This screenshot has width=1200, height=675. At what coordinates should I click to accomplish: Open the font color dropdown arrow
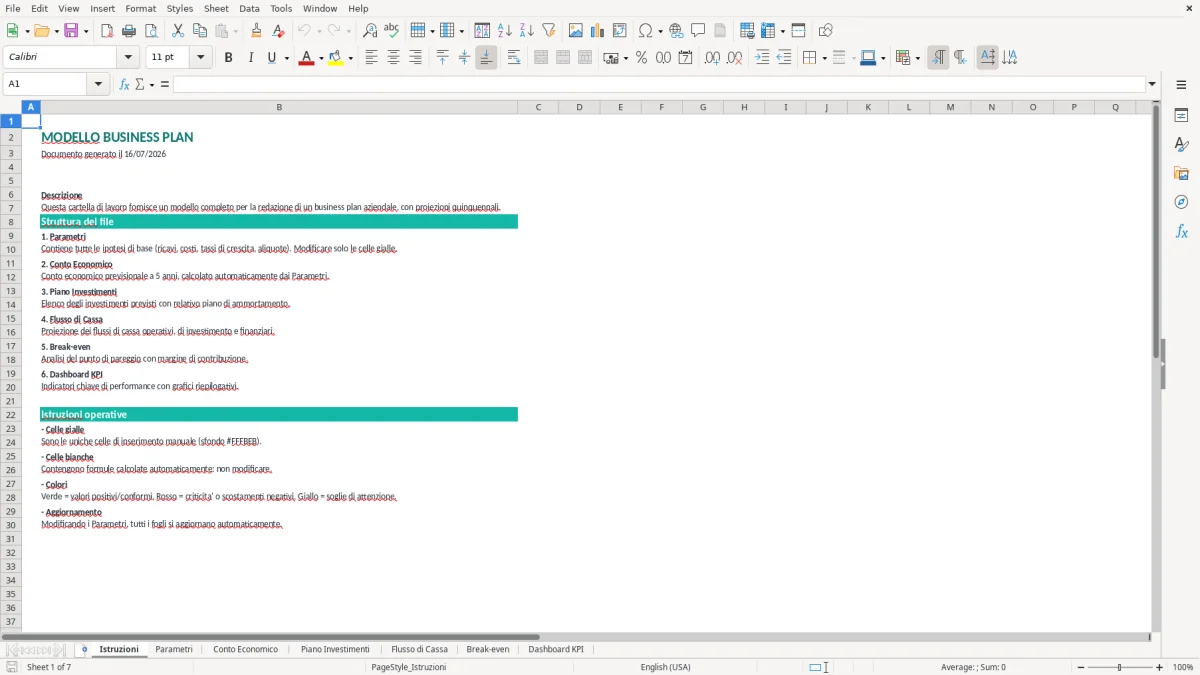point(320,58)
